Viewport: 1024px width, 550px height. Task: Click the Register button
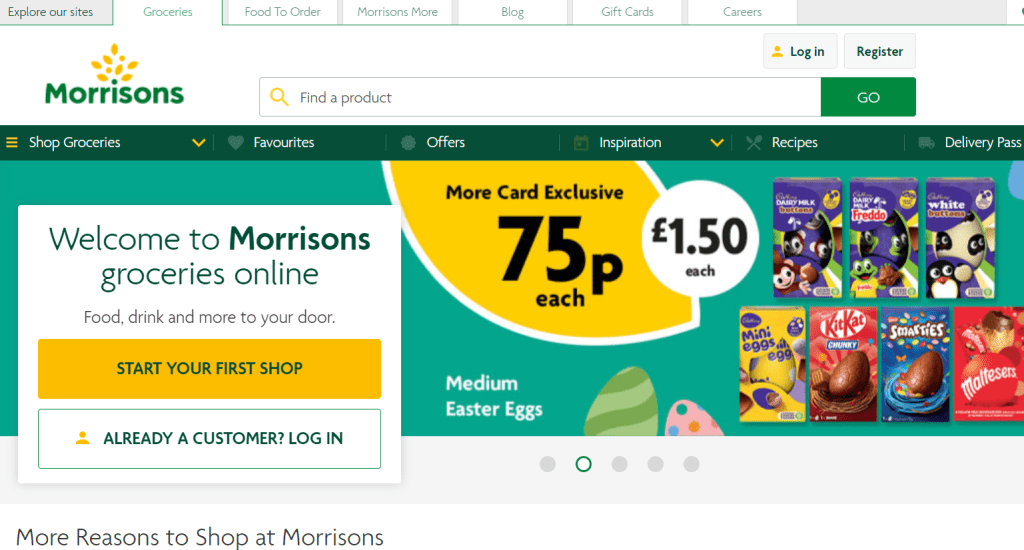(879, 52)
